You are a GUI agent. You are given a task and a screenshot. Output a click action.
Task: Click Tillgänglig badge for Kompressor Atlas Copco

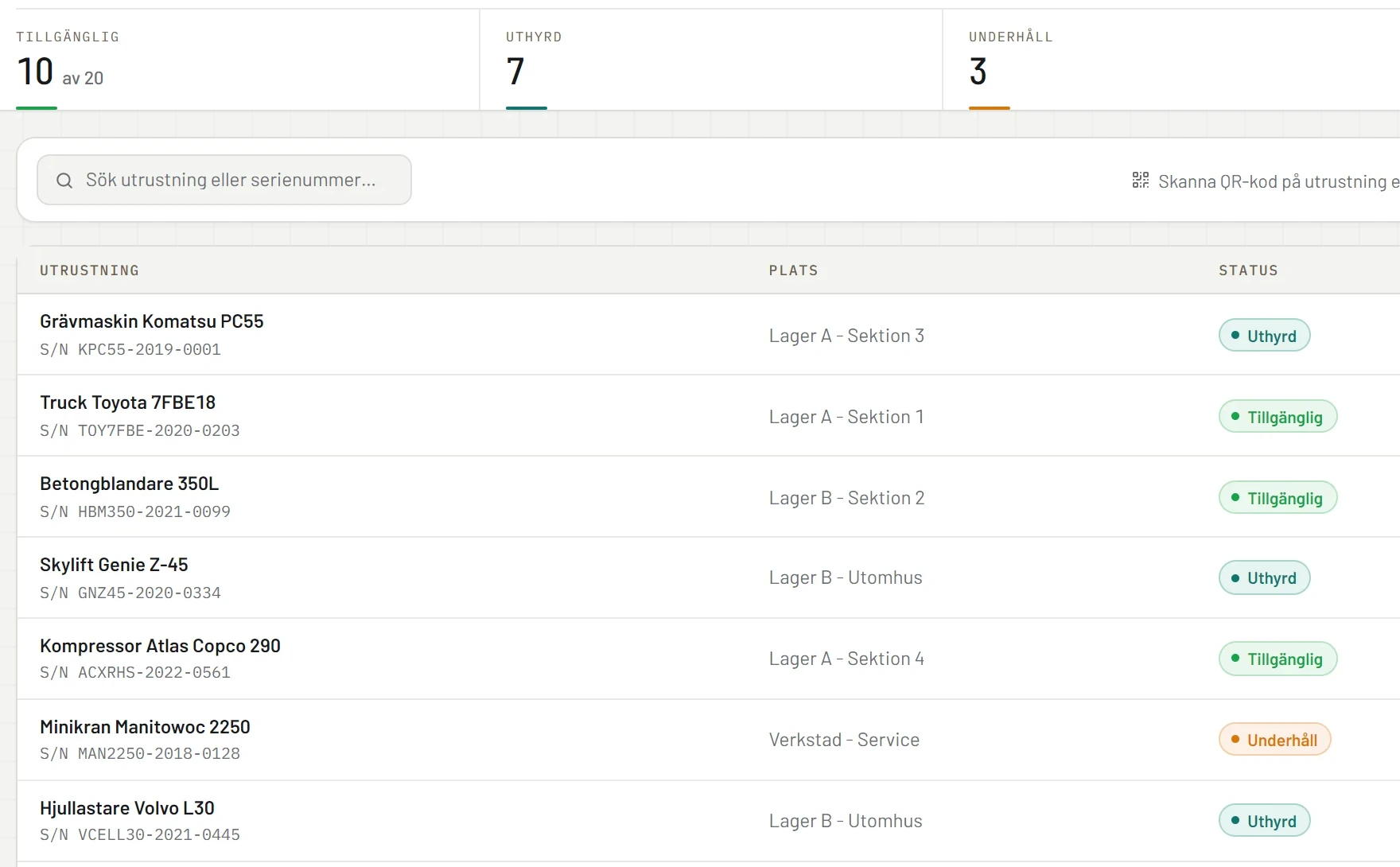pos(1277,659)
